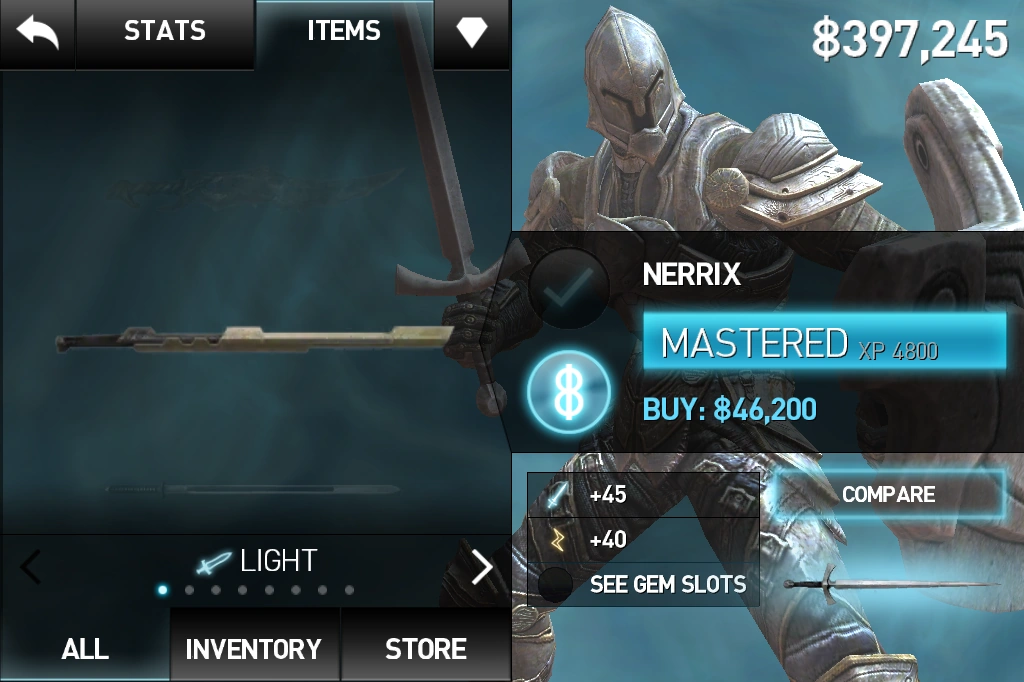Tap the light sword category icon
This screenshot has width=1024, height=682.
coord(214,562)
